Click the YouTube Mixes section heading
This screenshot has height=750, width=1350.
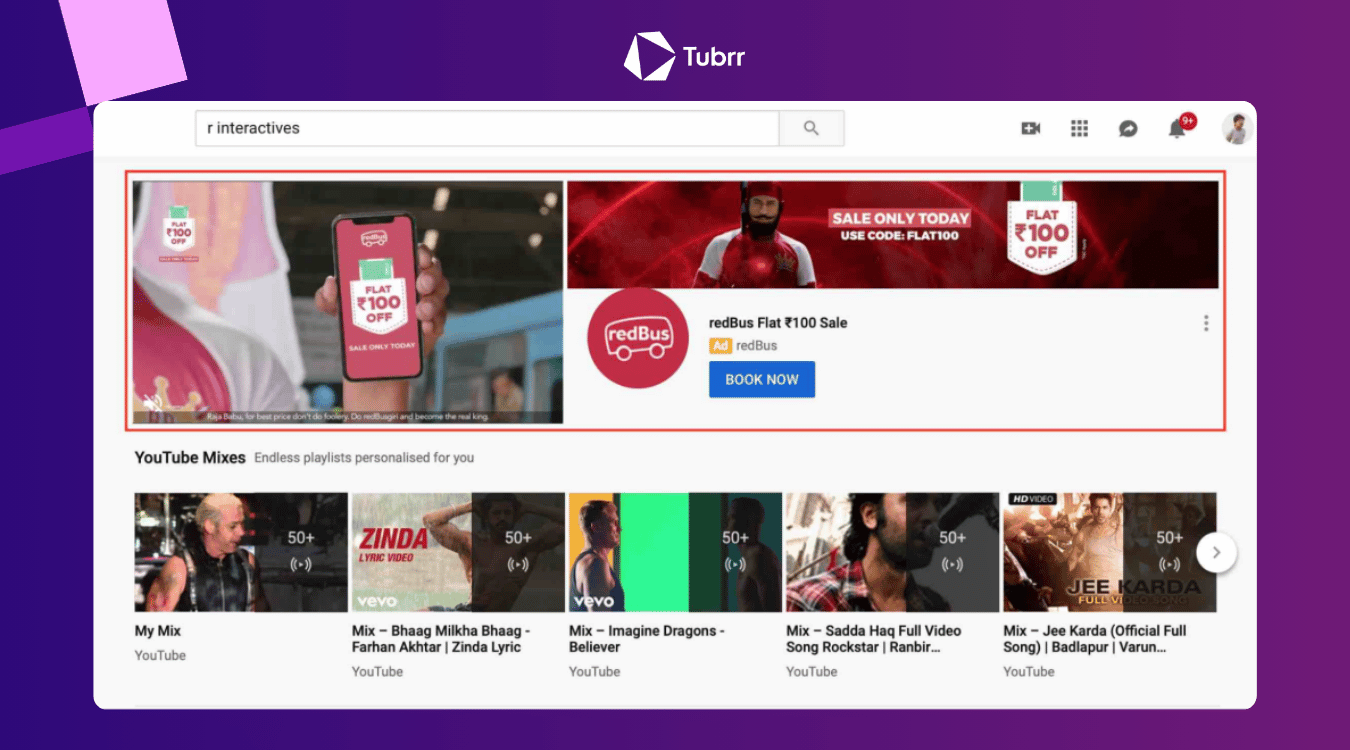pos(190,457)
